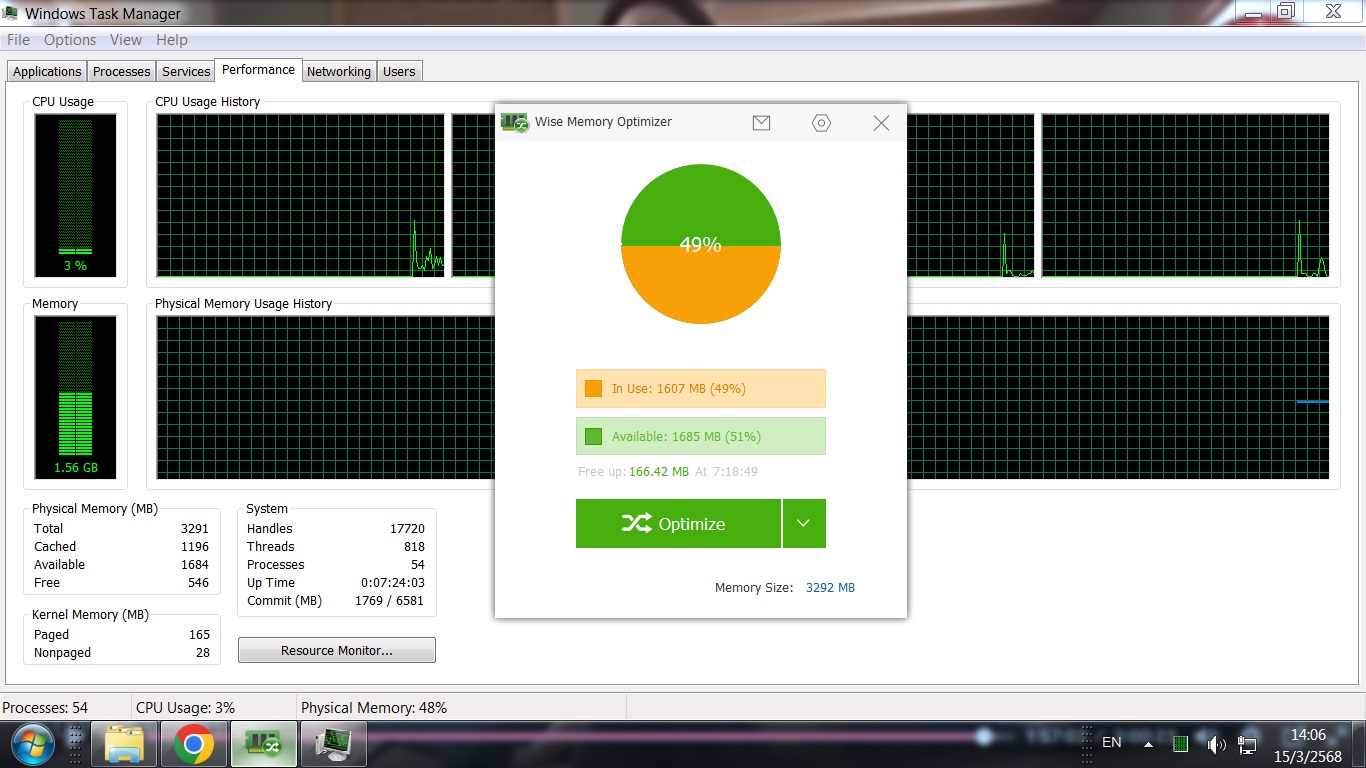The height and width of the screenshot is (768, 1366).
Task: Click the Task Manager title bar icon
Action: [11, 13]
